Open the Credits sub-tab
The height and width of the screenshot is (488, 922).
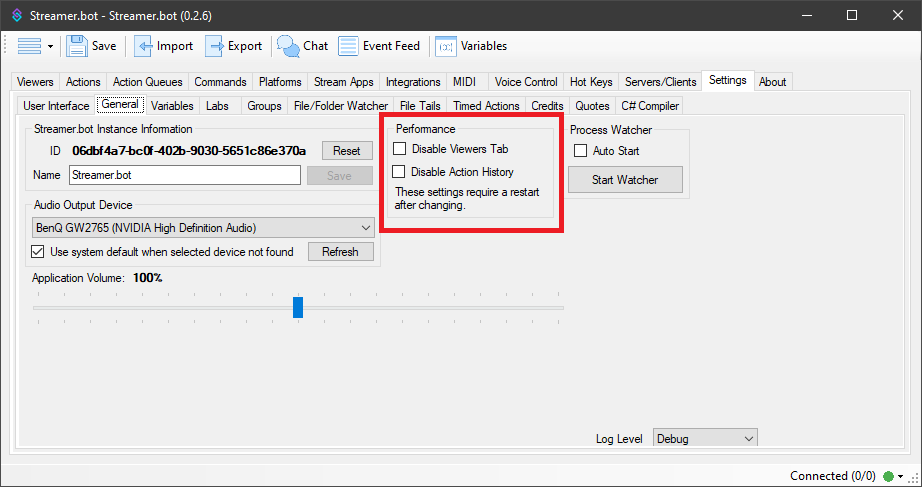pyautogui.click(x=547, y=106)
